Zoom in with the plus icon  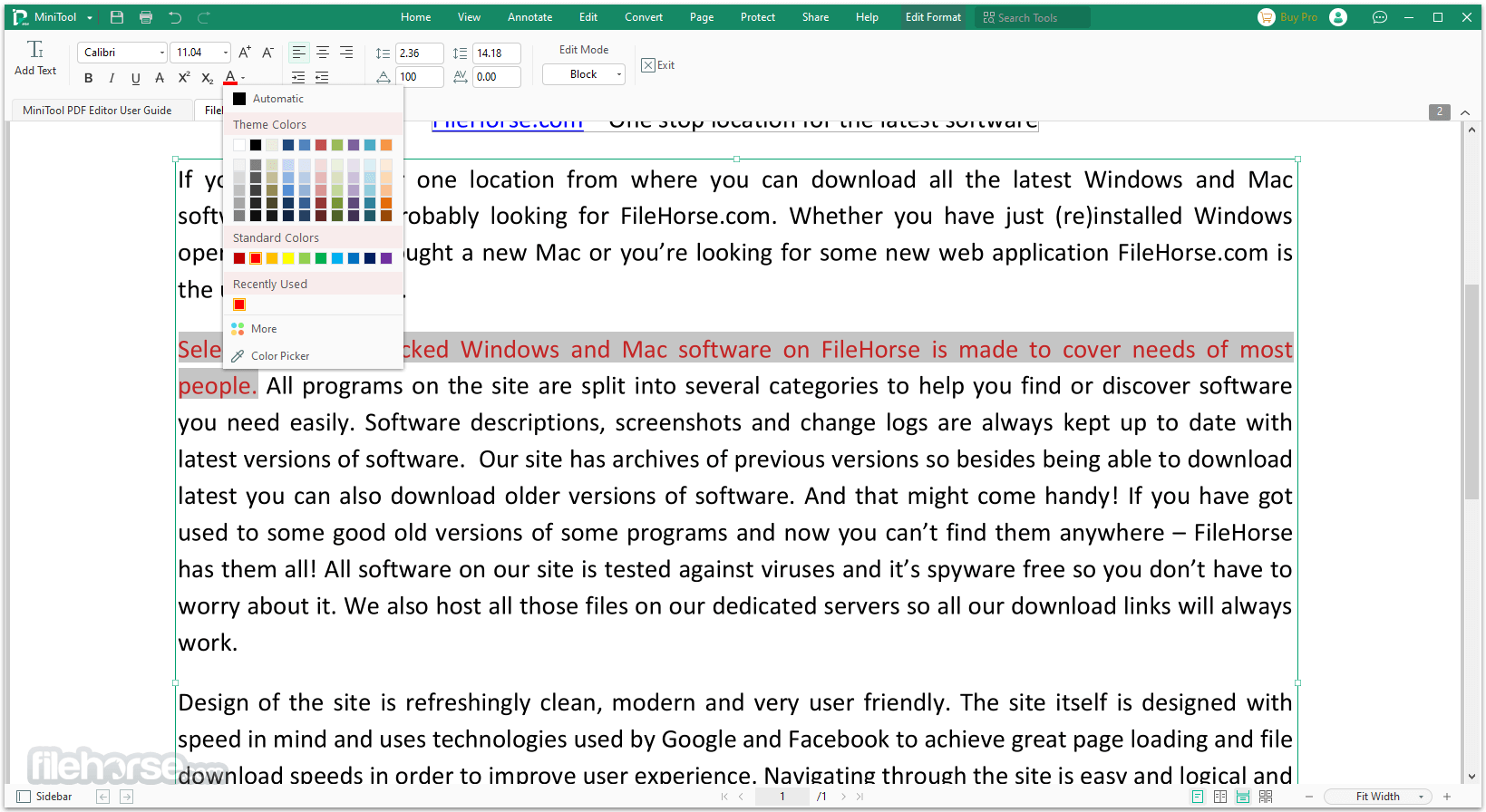[x=1447, y=797]
